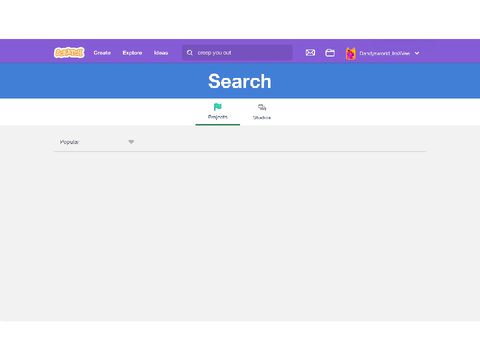The width and height of the screenshot is (480, 360).
Task: Switch to the Projects tab
Action: pos(218,112)
